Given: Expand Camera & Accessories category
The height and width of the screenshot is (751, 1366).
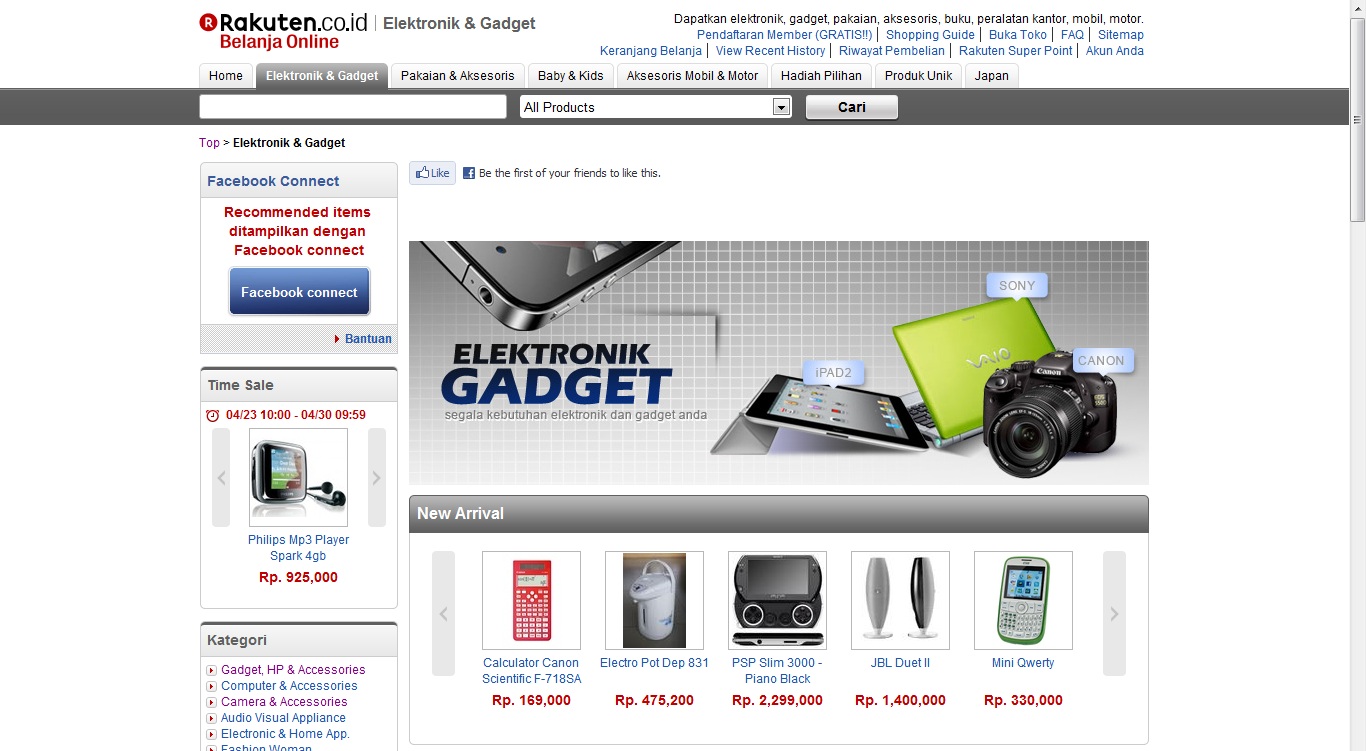Looking at the screenshot, I should (x=211, y=702).
